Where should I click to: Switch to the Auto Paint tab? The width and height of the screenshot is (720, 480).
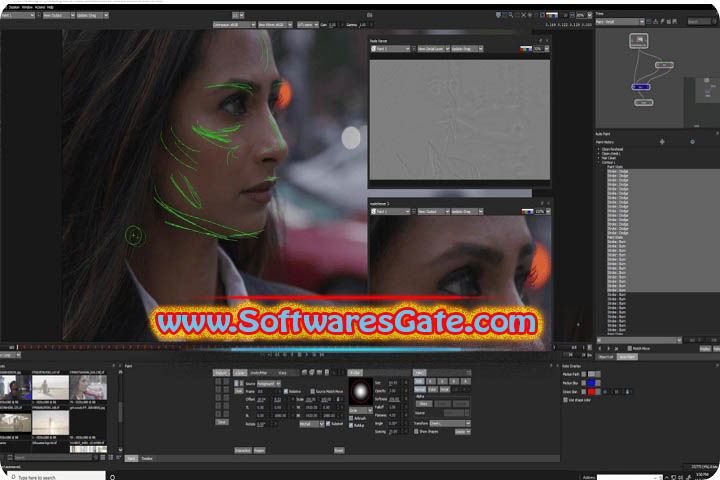coord(627,356)
